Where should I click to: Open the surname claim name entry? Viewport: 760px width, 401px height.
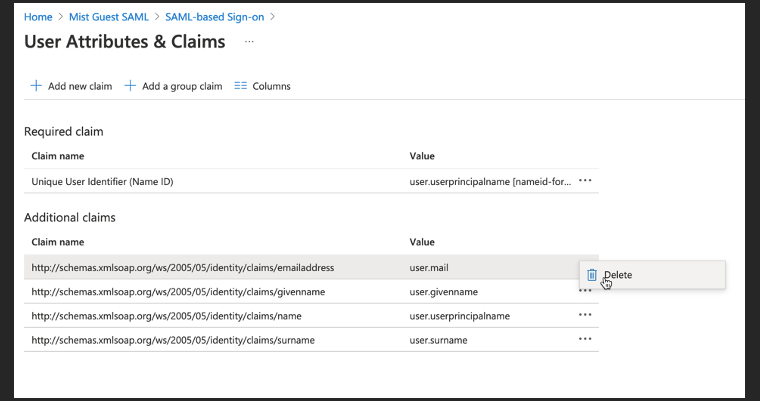(173, 339)
